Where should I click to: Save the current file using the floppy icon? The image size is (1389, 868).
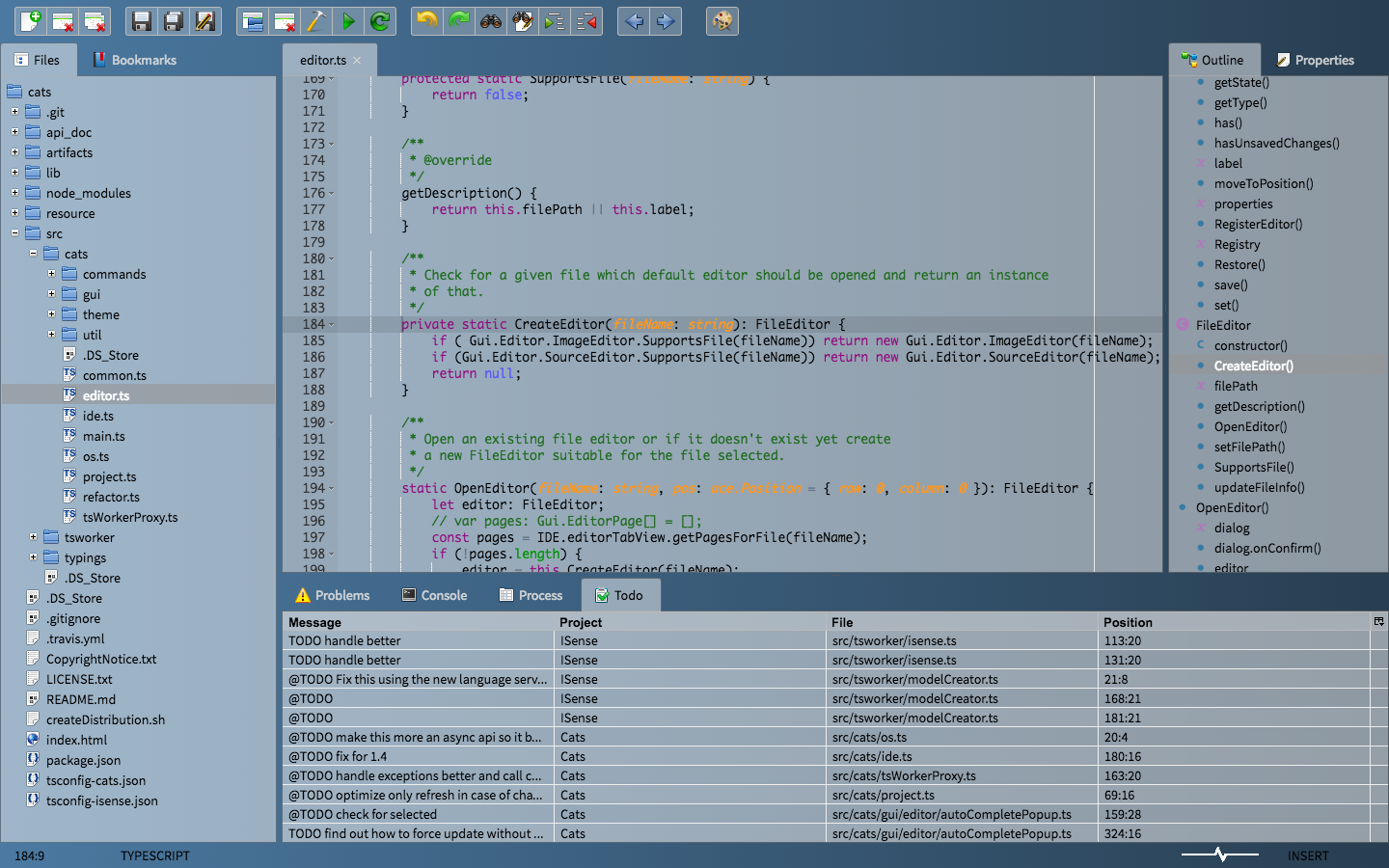[142, 20]
